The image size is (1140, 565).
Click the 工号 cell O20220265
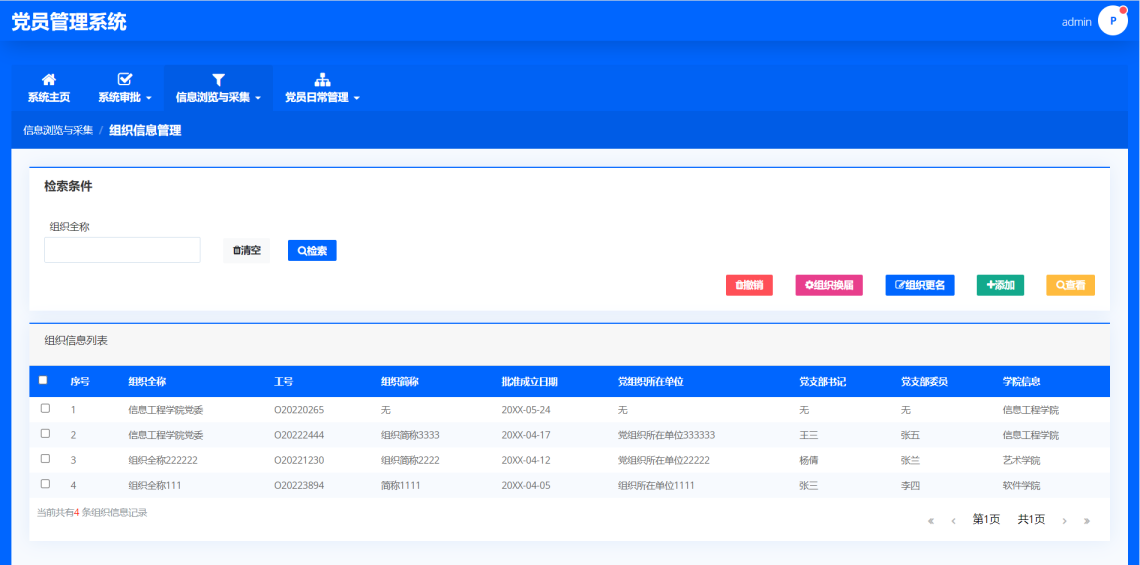[x=299, y=410]
